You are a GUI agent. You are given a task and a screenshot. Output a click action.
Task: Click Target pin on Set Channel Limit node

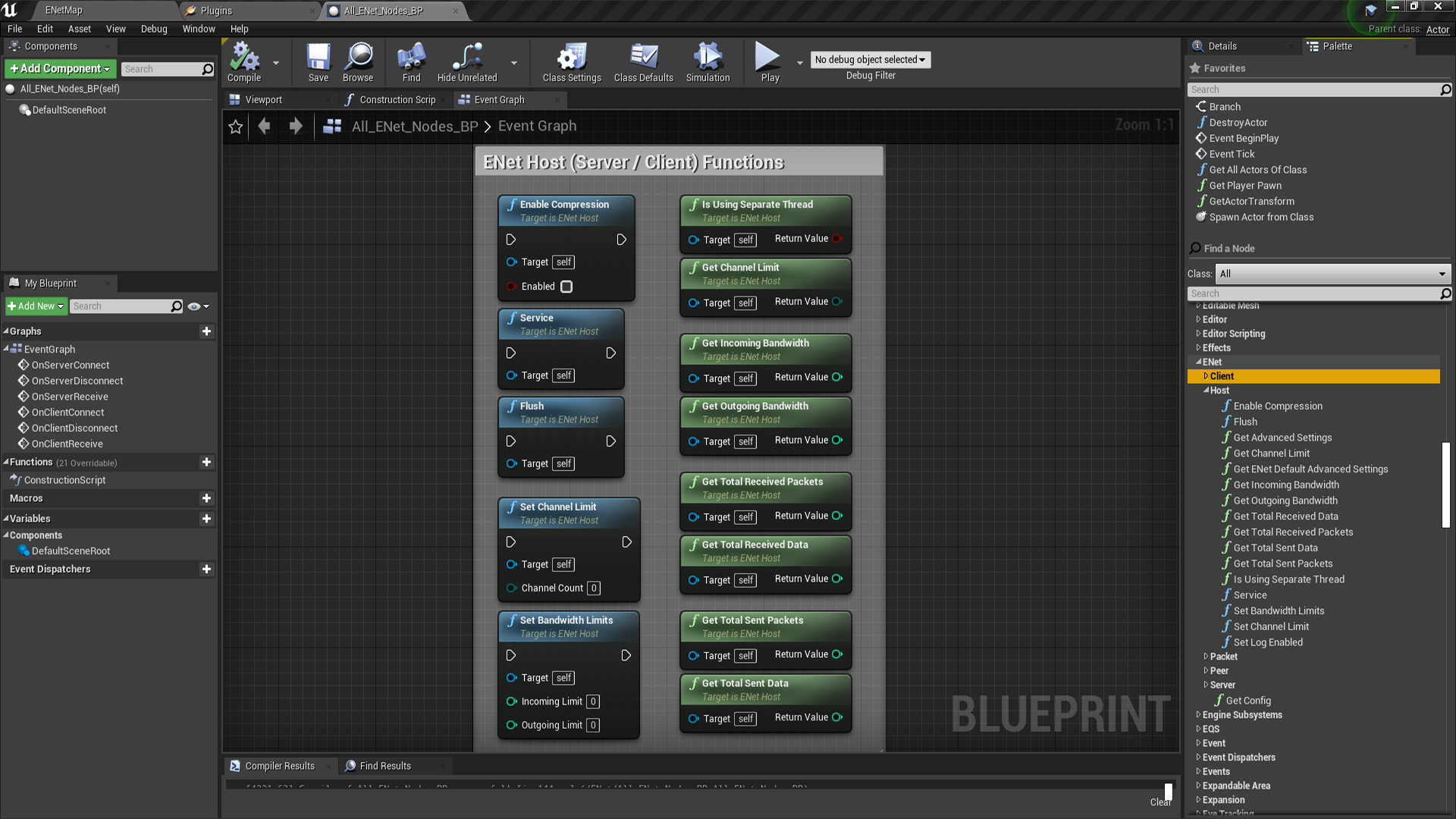click(x=512, y=564)
